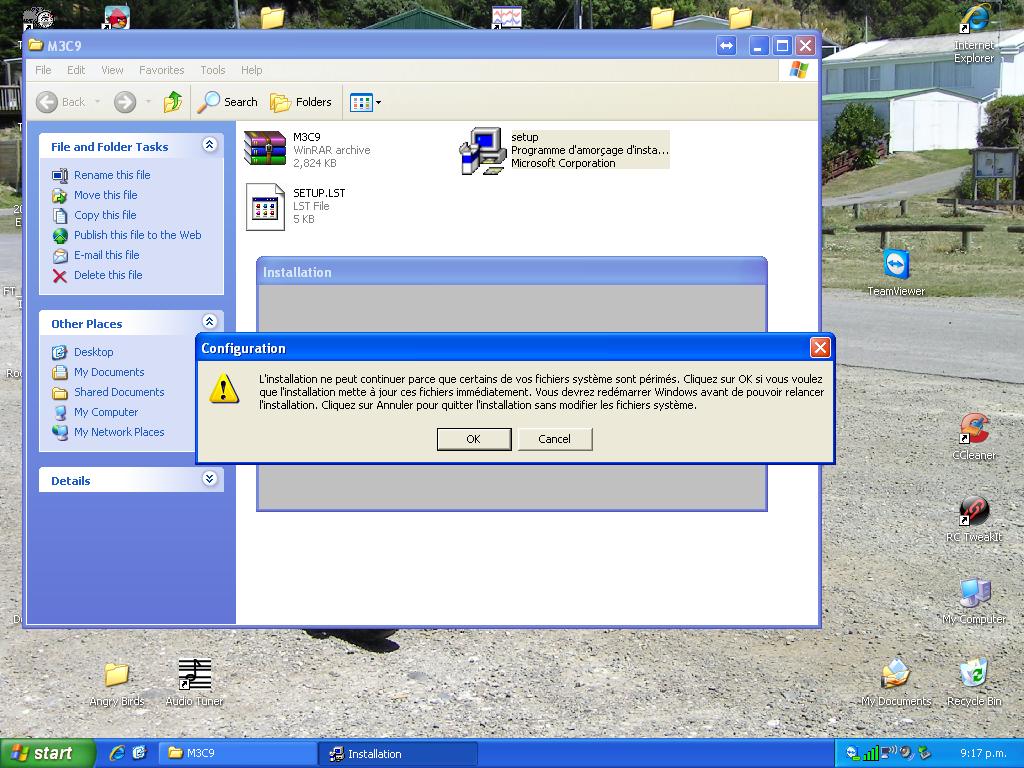1024x768 pixels.
Task: Toggle the Folders pane button
Action: 301,102
